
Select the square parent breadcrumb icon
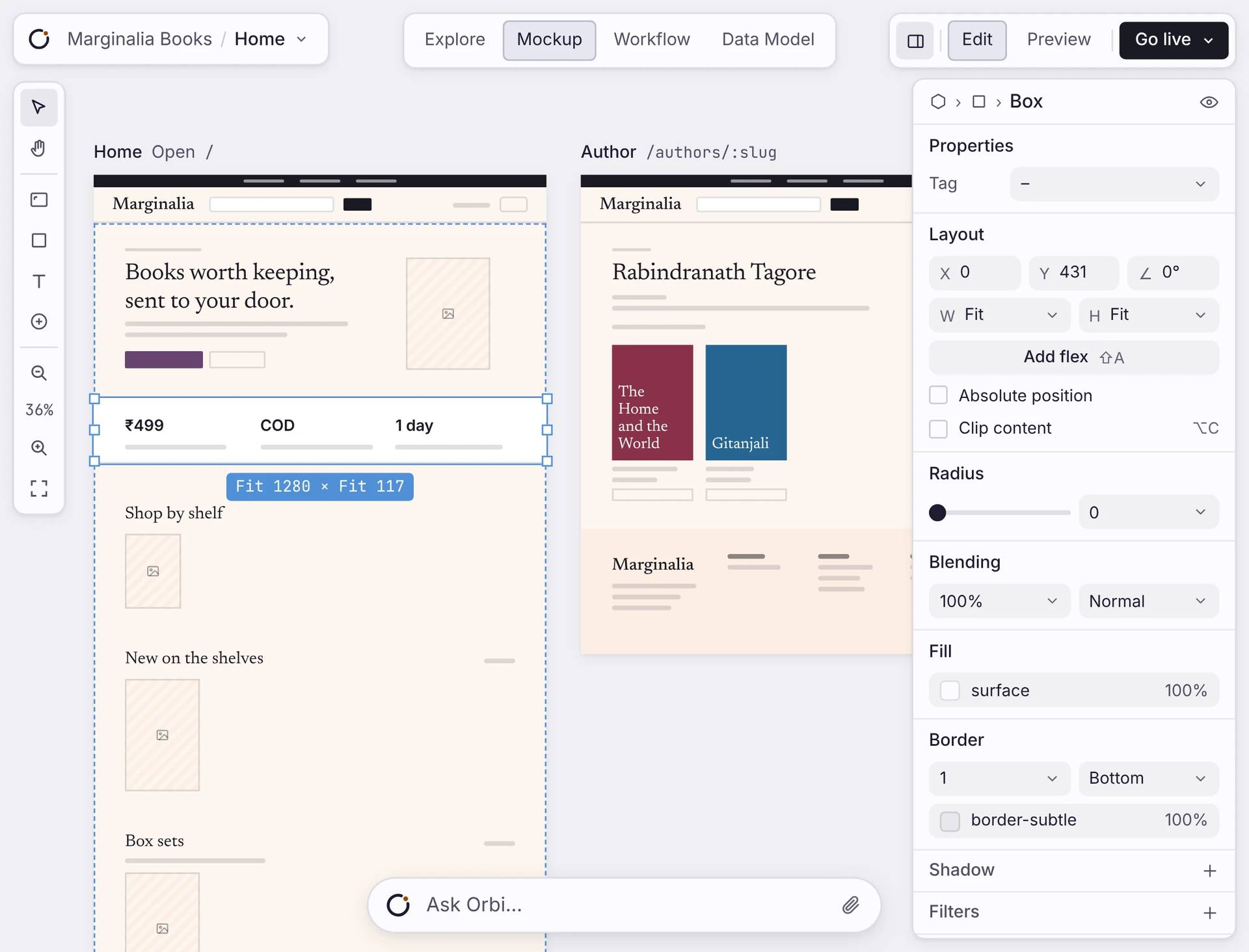[979, 101]
